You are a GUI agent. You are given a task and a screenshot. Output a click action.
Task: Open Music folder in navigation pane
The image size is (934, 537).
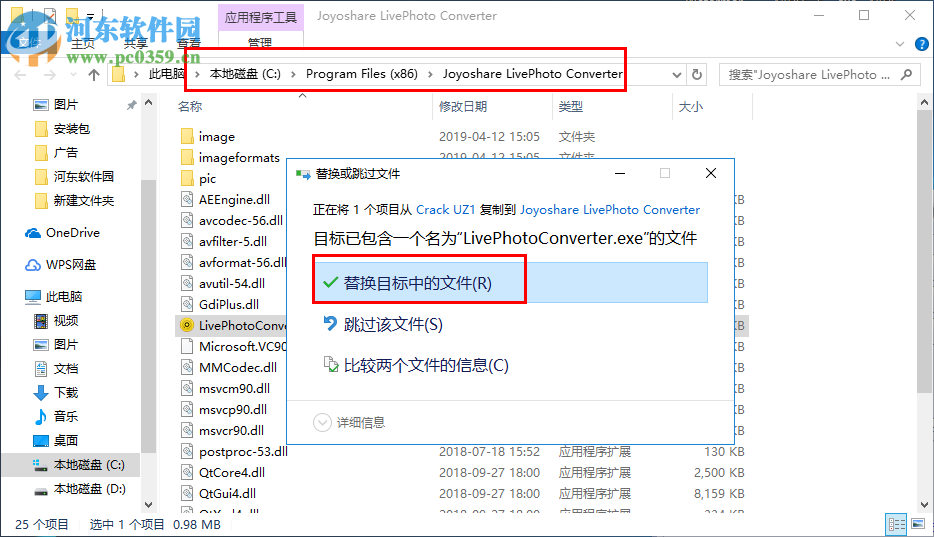point(56,416)
